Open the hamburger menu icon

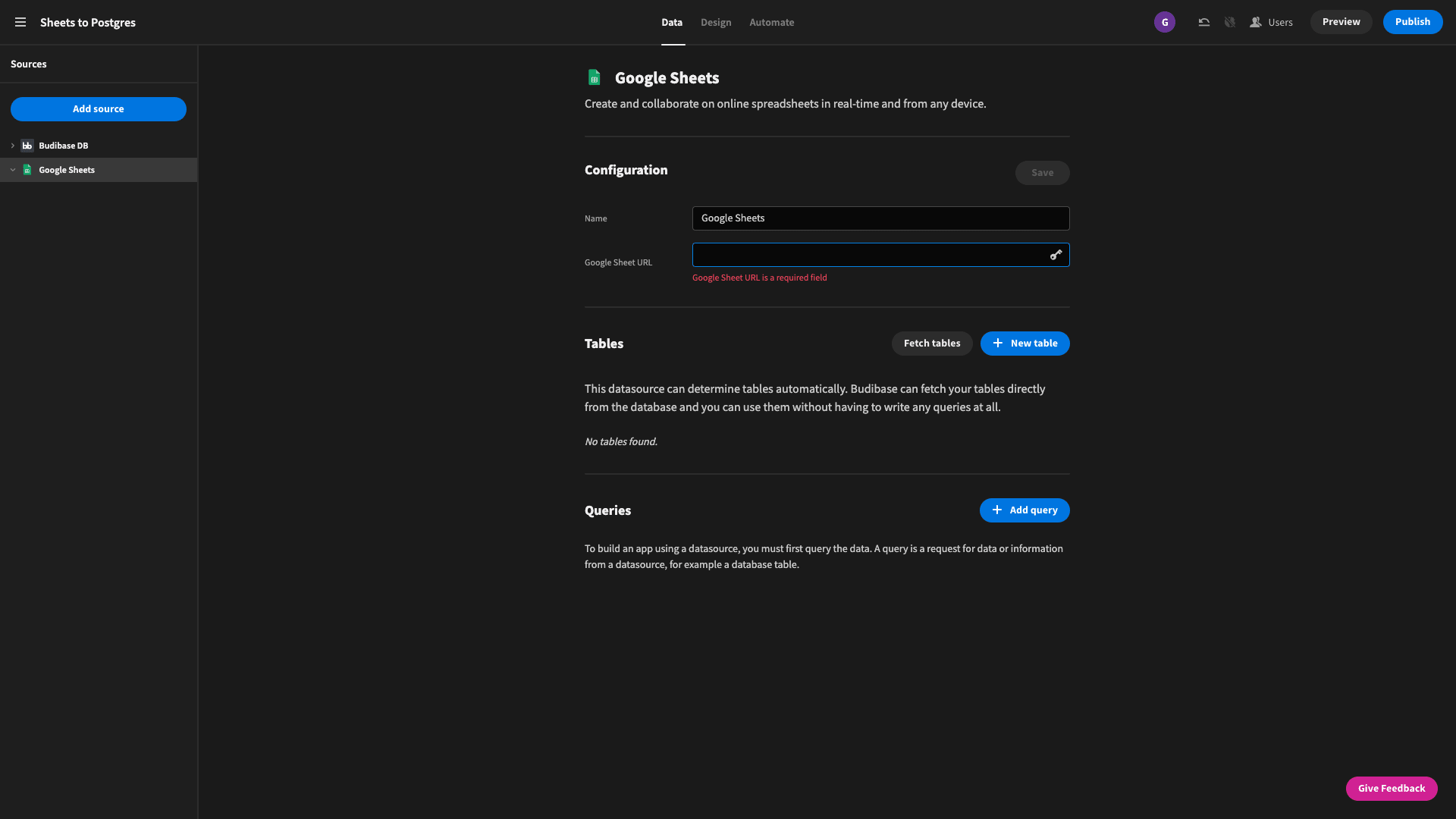[20, 22]
